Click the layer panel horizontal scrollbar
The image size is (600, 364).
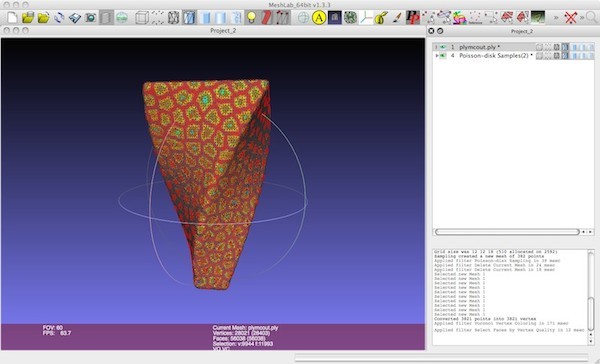[x=507, y=232]
